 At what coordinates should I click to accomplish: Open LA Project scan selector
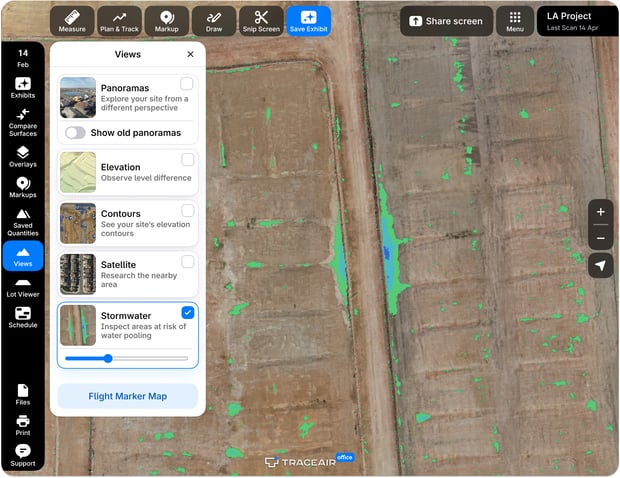[x=577, y=21]
